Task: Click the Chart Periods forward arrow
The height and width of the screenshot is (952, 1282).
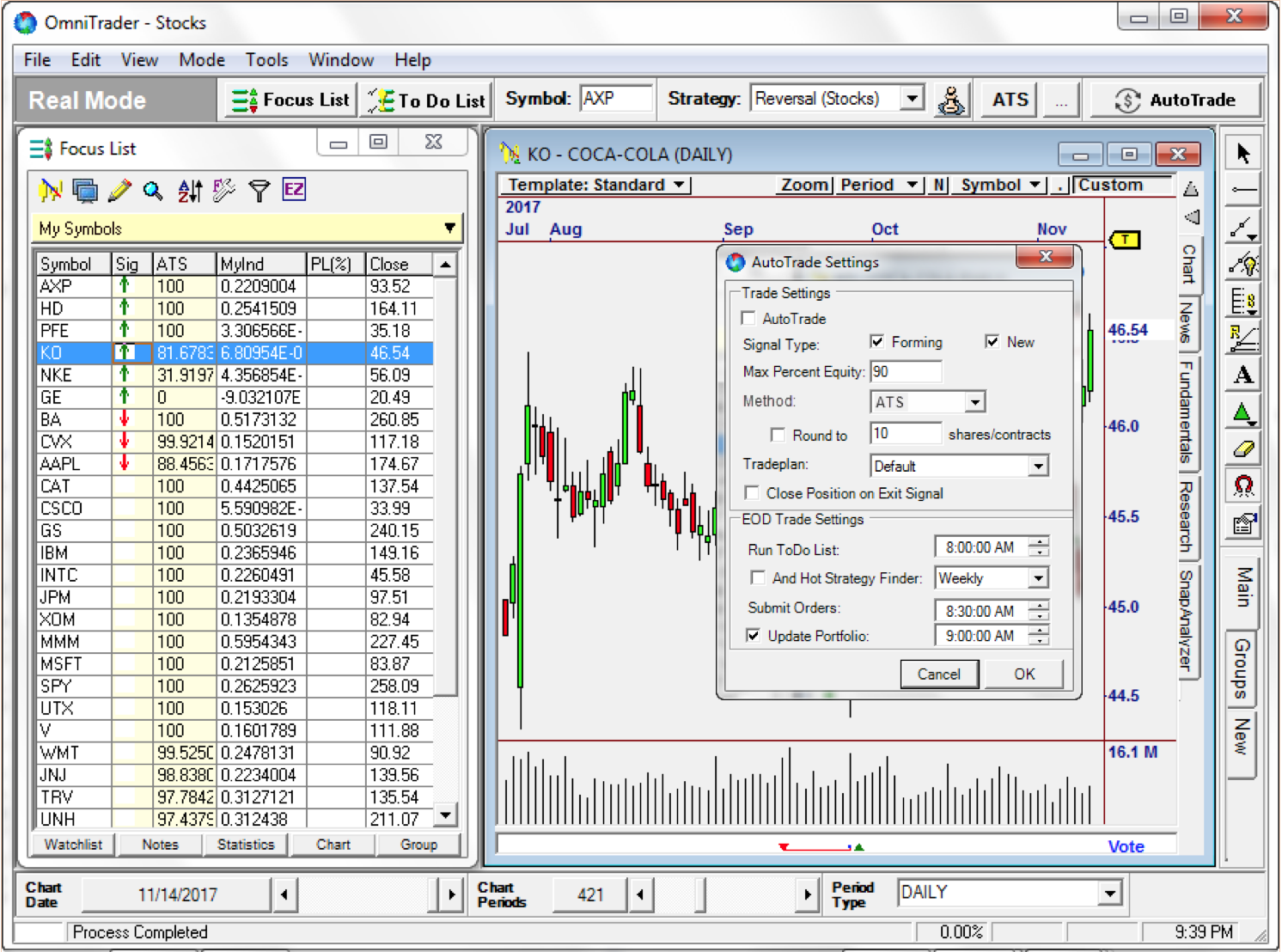Action: 807,894
